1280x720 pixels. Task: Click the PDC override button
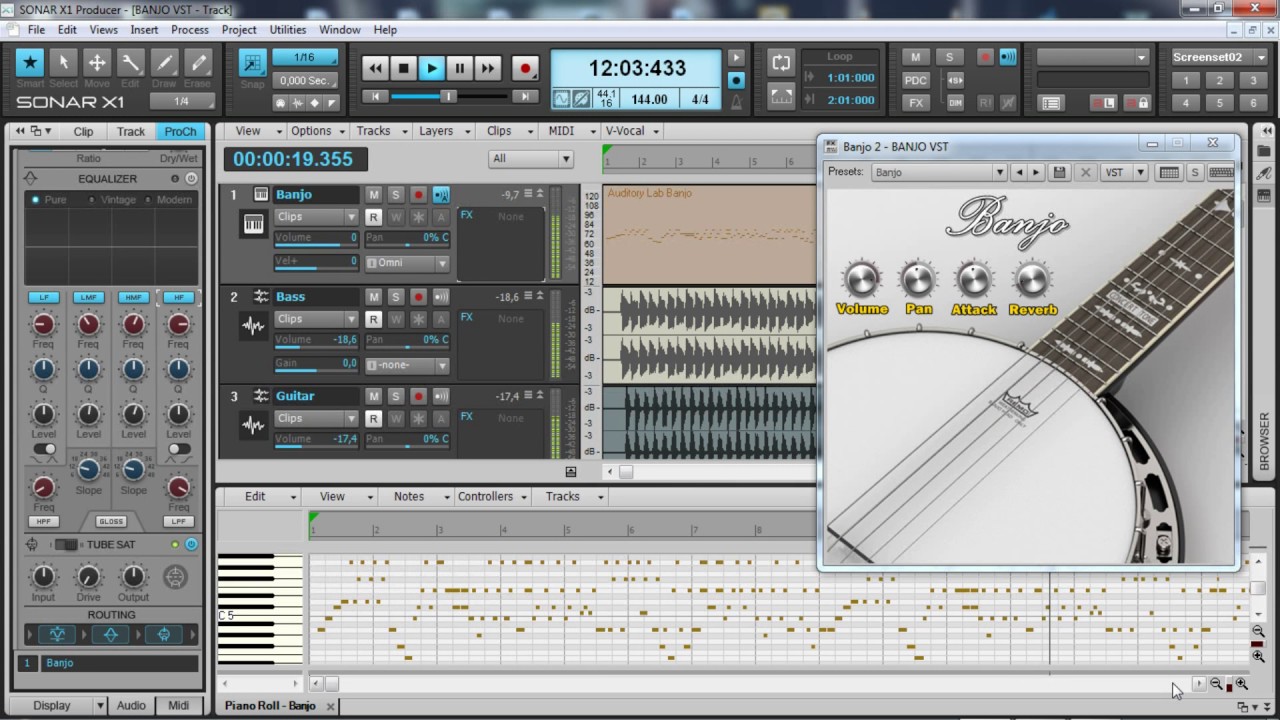(x=915, y=80)
